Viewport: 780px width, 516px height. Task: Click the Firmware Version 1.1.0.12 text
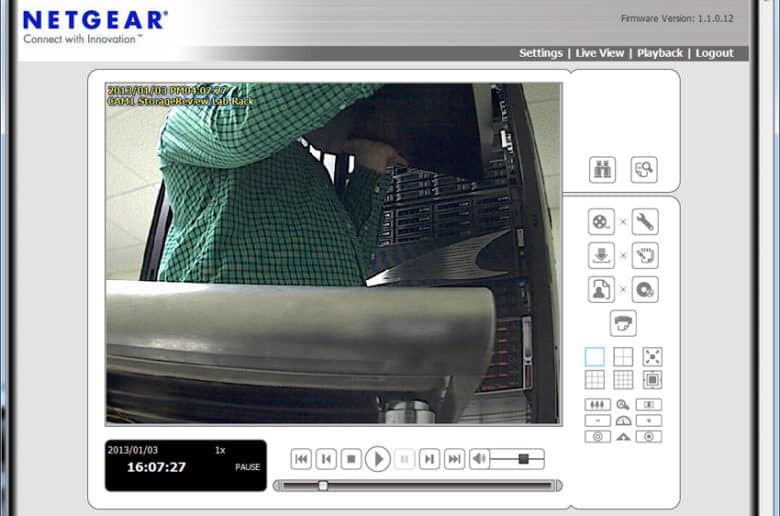677,18
